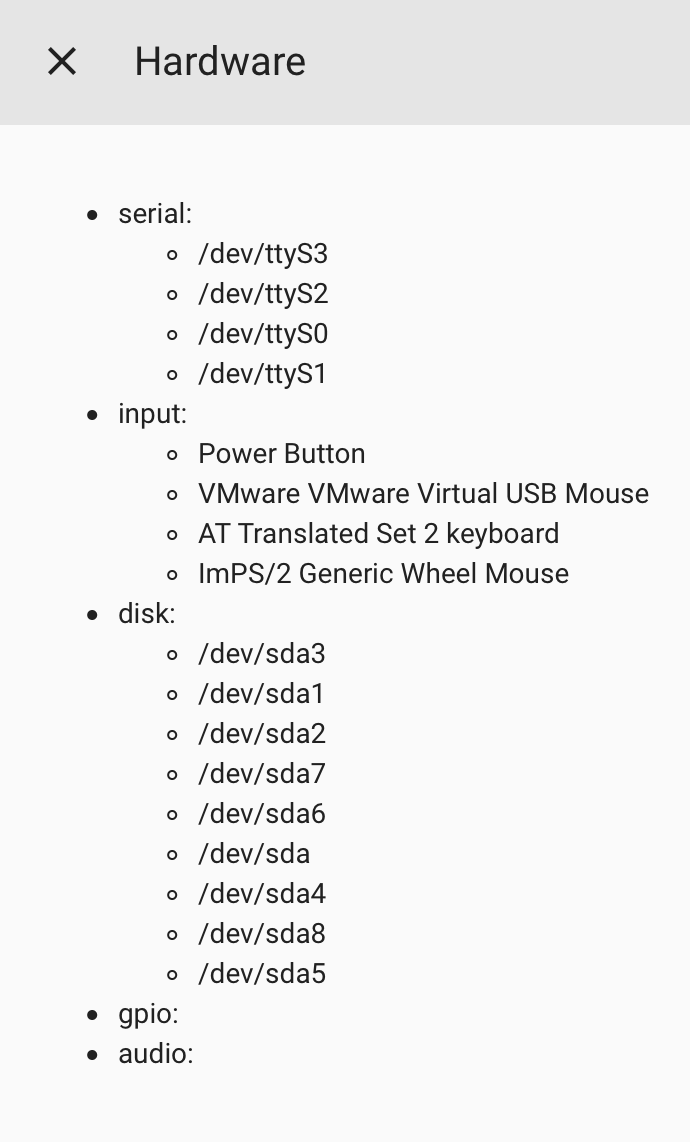Select the serial category bullet
The width and height of the screenshot is (690, 1142).
click(155, 213)
